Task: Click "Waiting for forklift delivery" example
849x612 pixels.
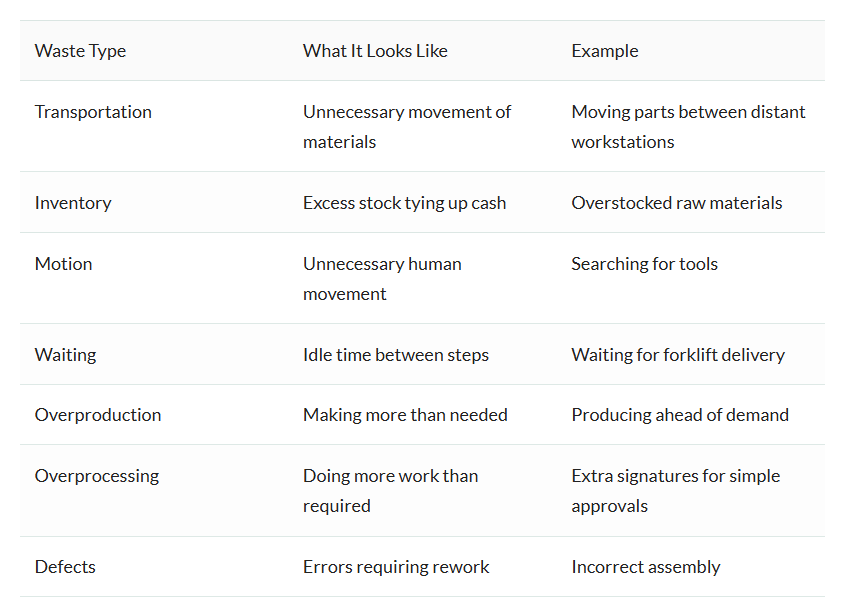Action: [x=677, y=355]
